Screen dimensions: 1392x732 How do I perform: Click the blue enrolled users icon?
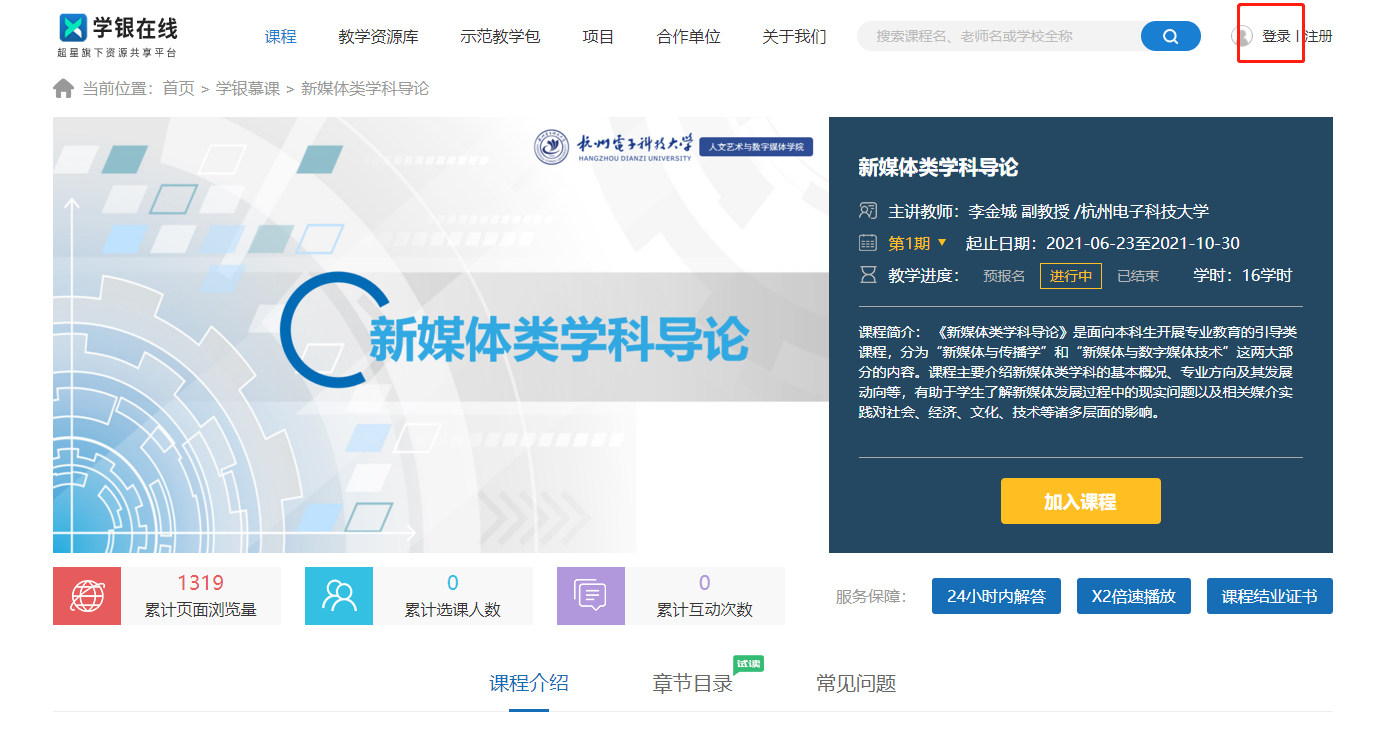(x=339, y=596)
